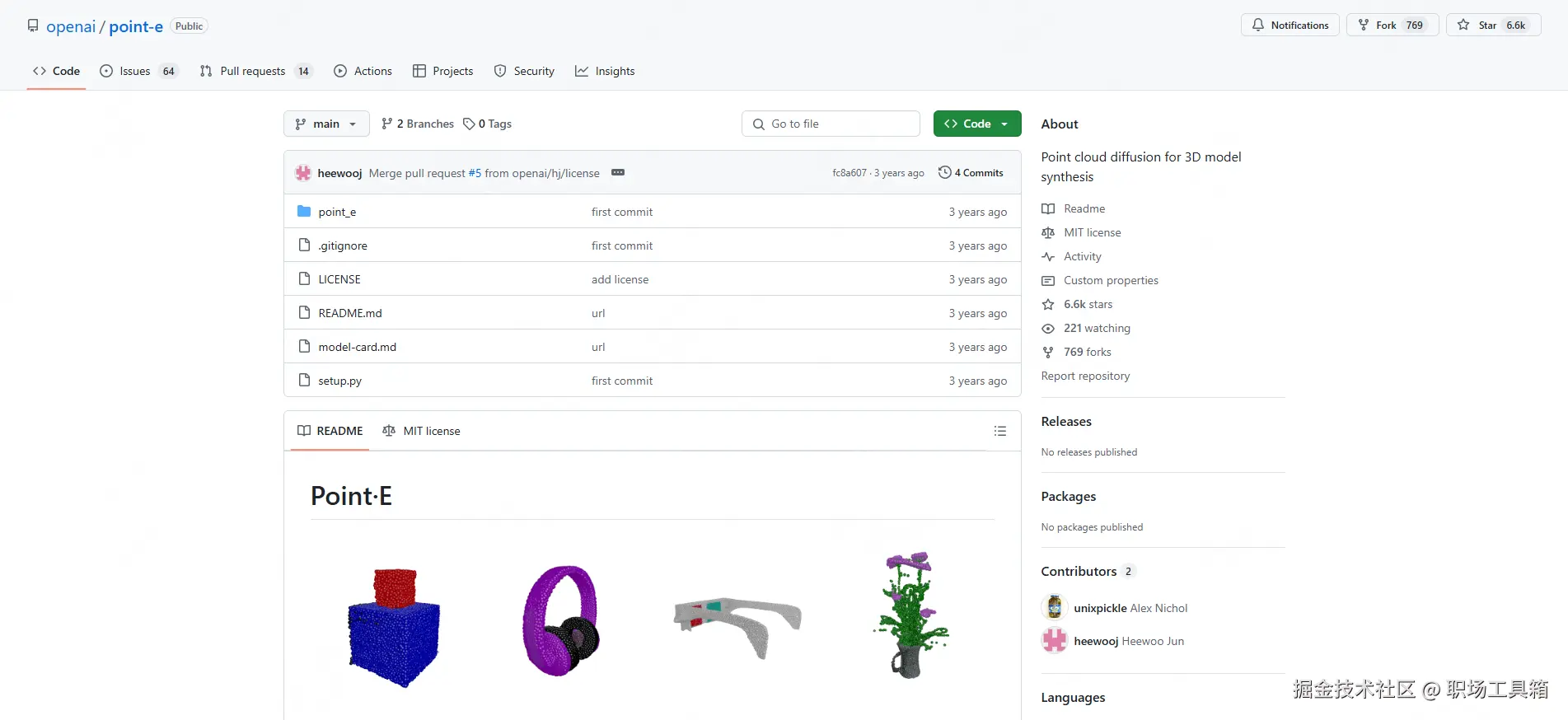Viewport: 1568px width, 720px height.
Task: Click heewooj's avatar in Contributors
Action: click(x=1055, y=641)
